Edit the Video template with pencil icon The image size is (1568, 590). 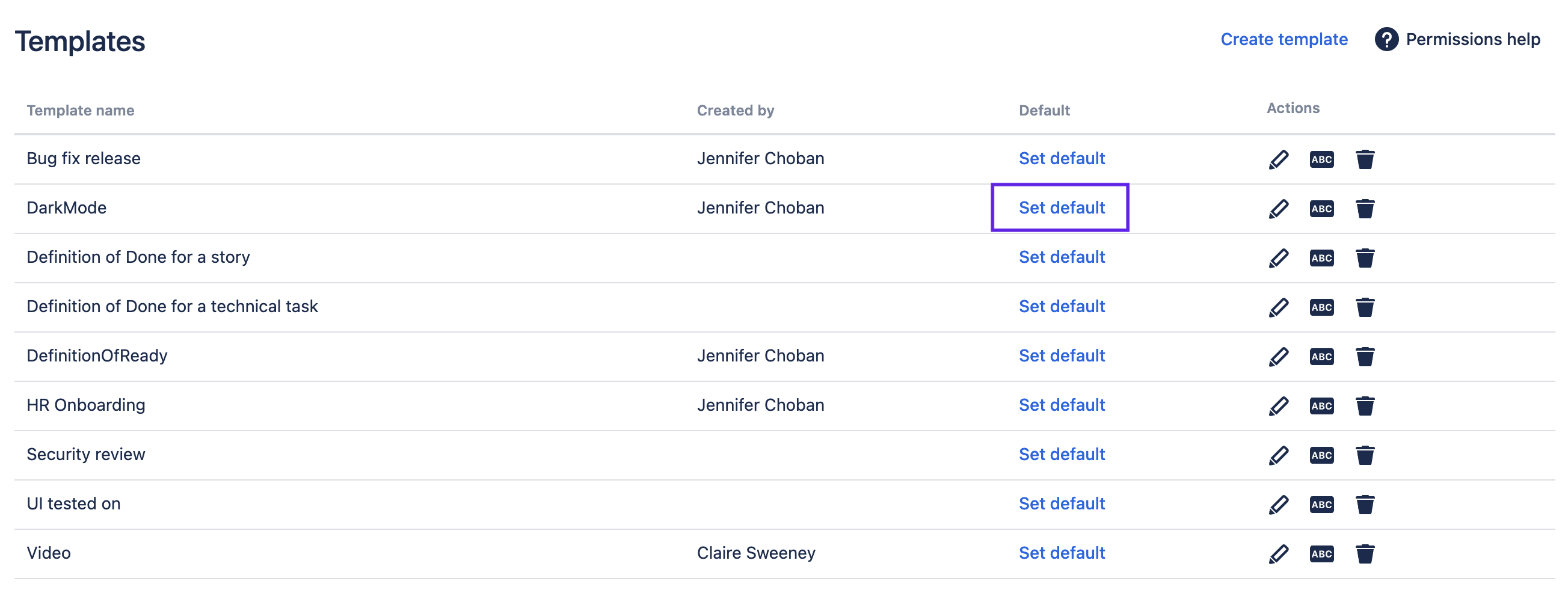1278,554
